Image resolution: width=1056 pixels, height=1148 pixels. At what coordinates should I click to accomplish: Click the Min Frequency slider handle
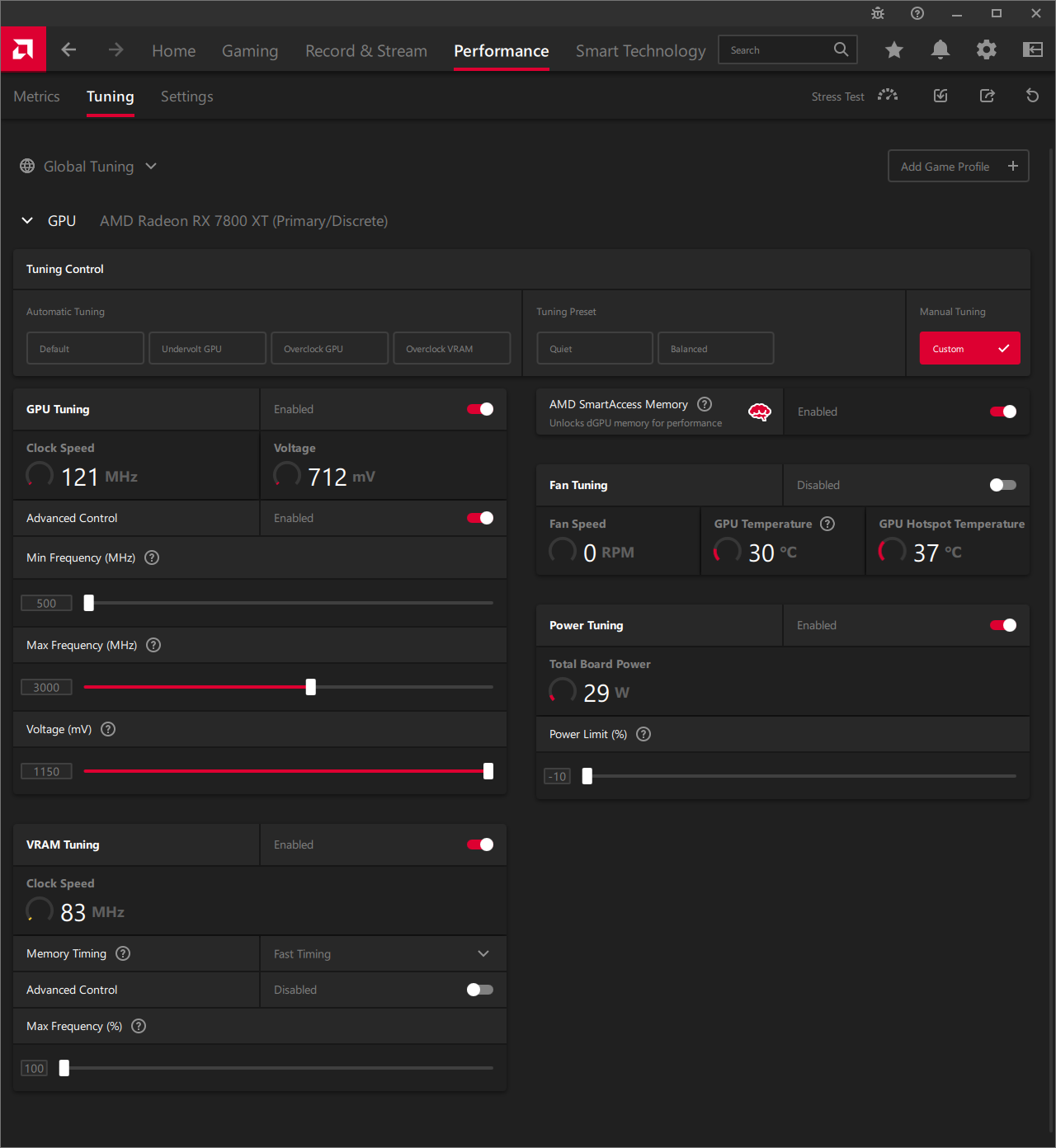(x=89, y=603)
